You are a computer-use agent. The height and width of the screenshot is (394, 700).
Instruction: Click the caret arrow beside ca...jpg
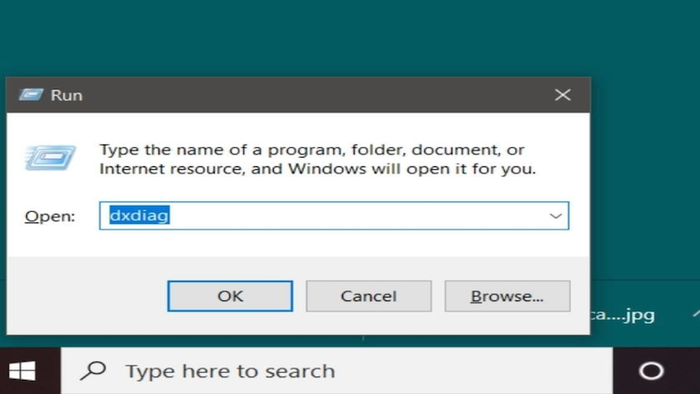(x=696, y=314)
